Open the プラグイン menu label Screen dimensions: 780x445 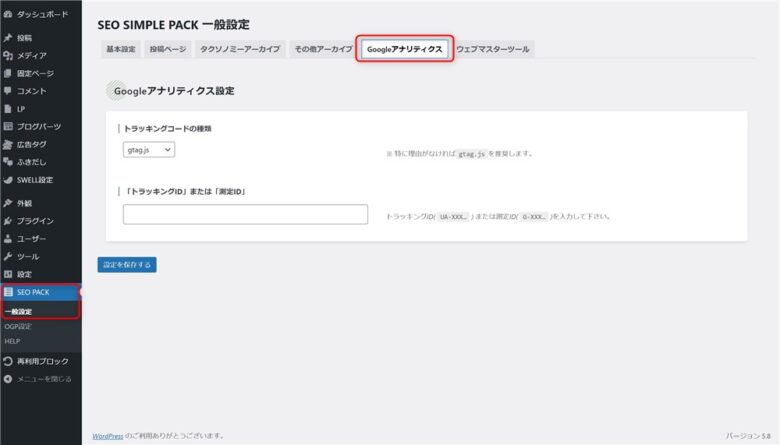click(35, 221)
